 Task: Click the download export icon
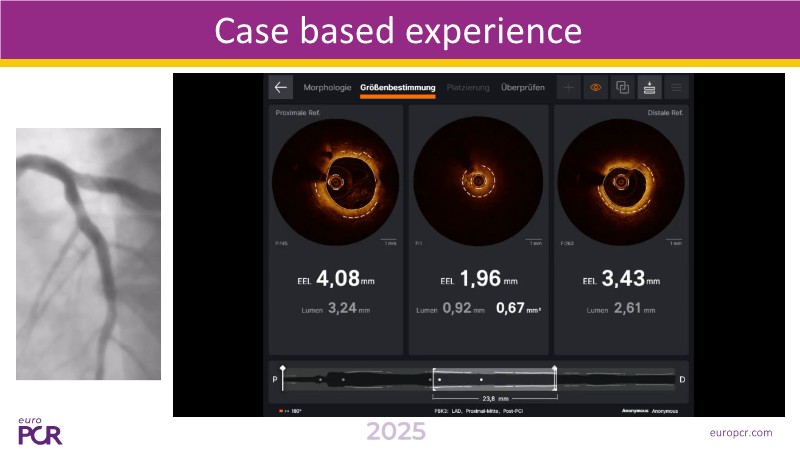tap(649, 88)
